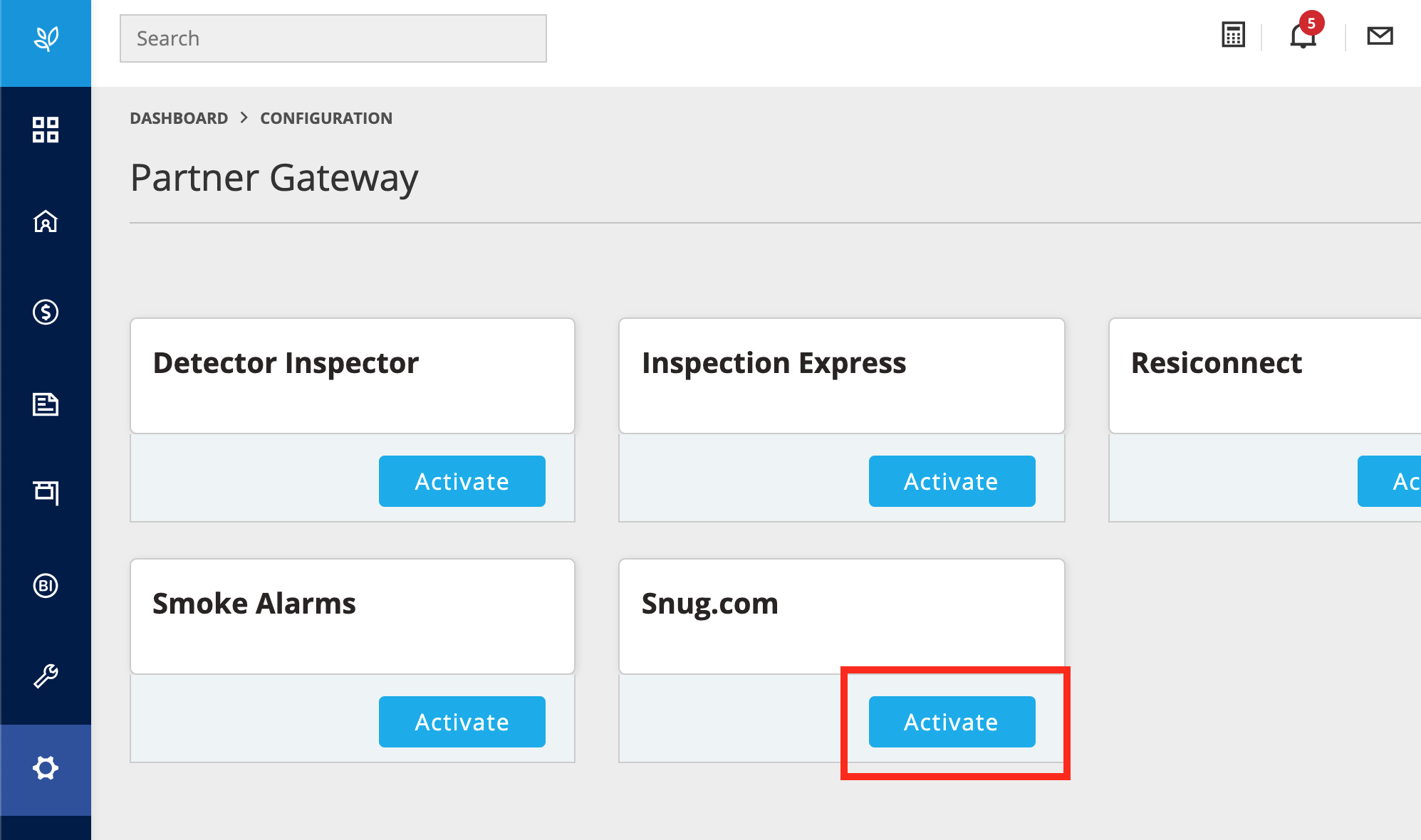Viewport: 1421px width, 840px height.
Task: Open the dashboard grid icon in sidebar
Action: coord(46,130)
